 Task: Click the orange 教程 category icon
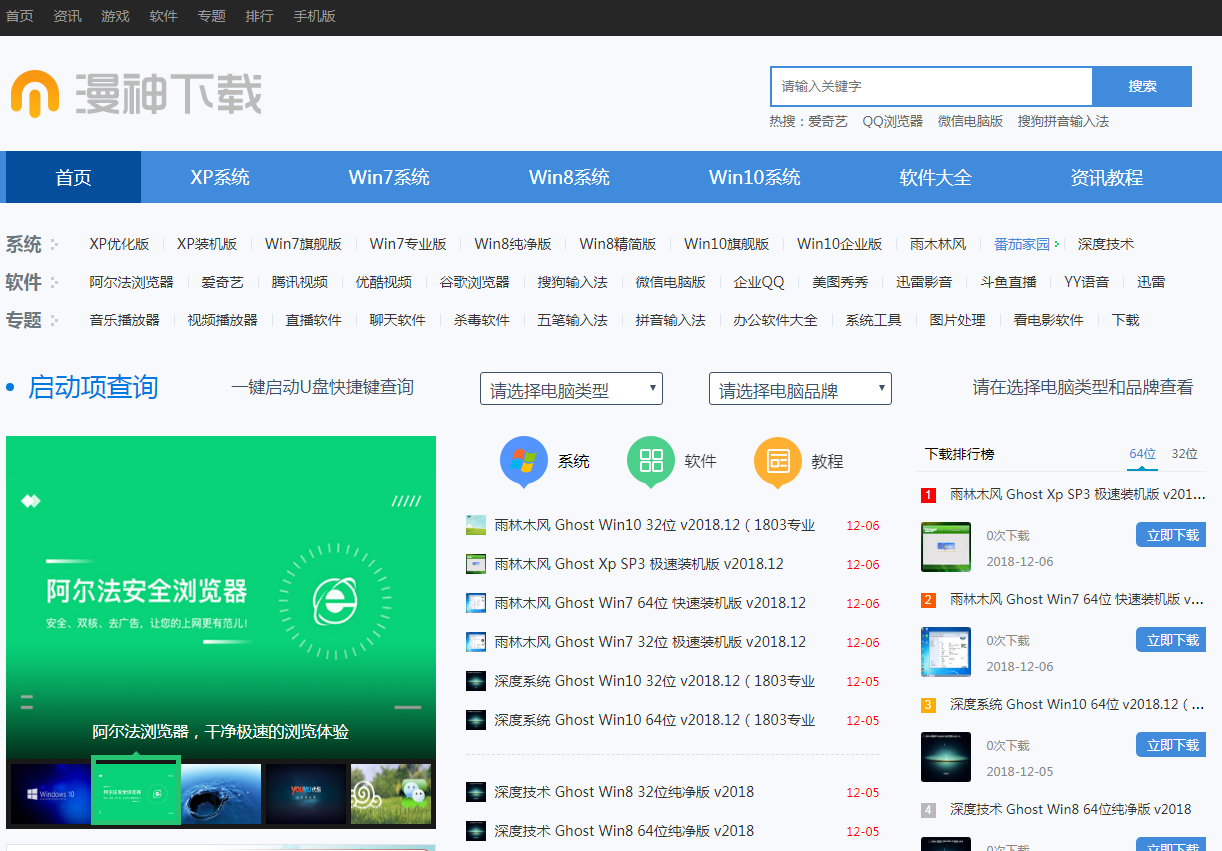[778, 461]
